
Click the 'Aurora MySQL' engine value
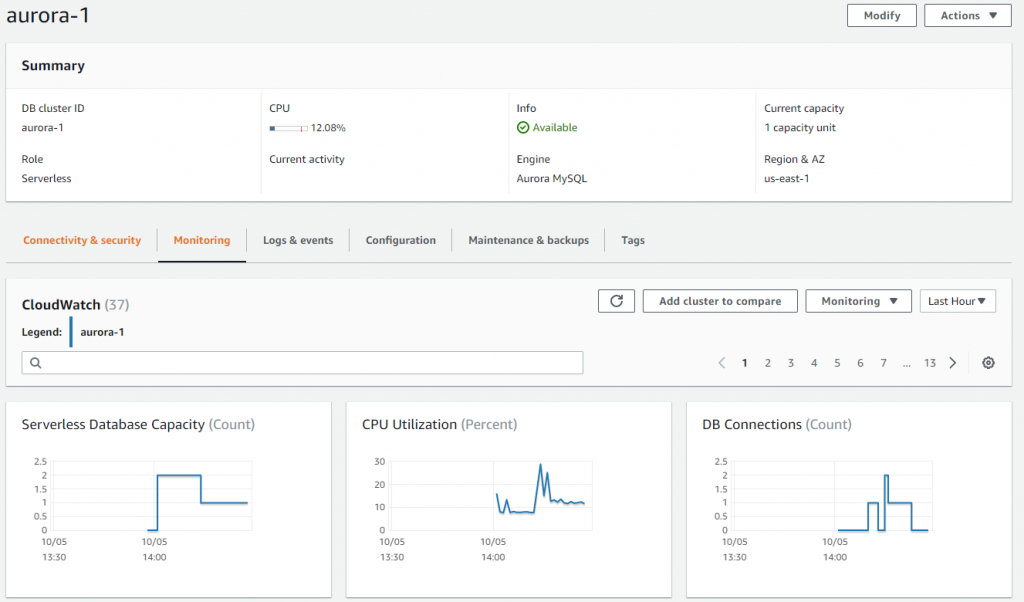point(552,178)
